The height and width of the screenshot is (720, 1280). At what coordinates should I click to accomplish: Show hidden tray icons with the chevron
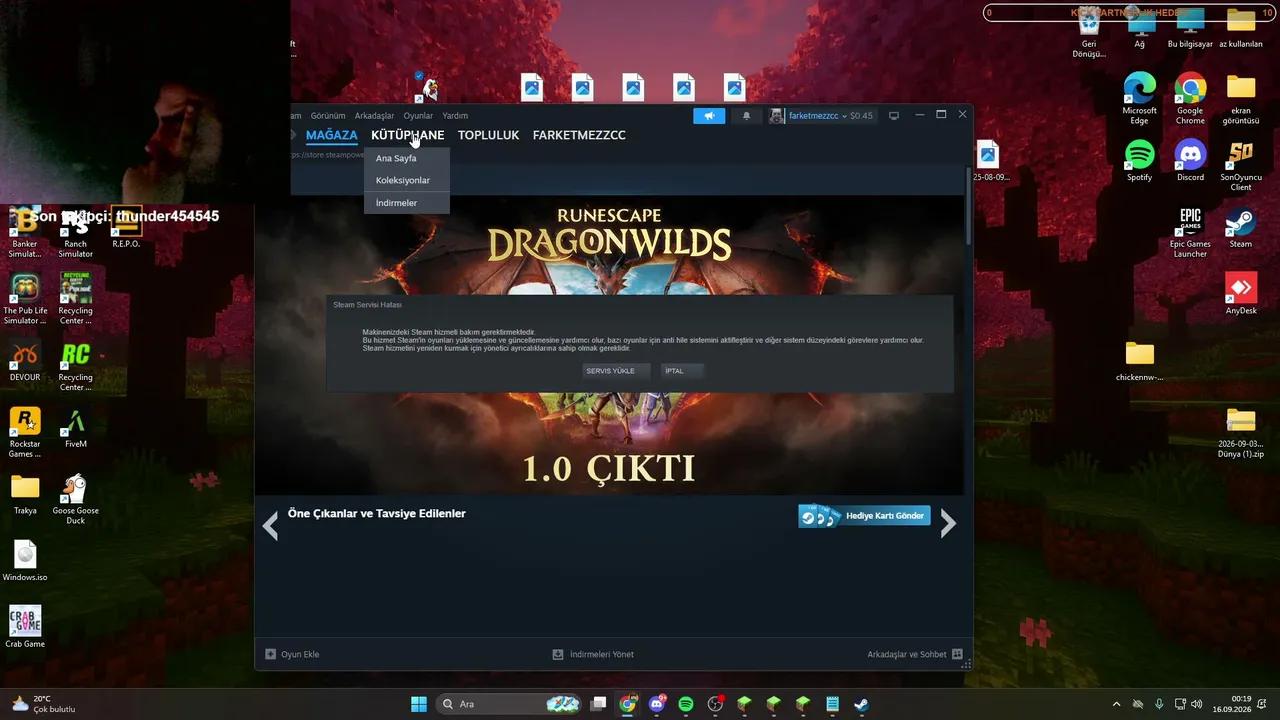[x=1117, y=704]
